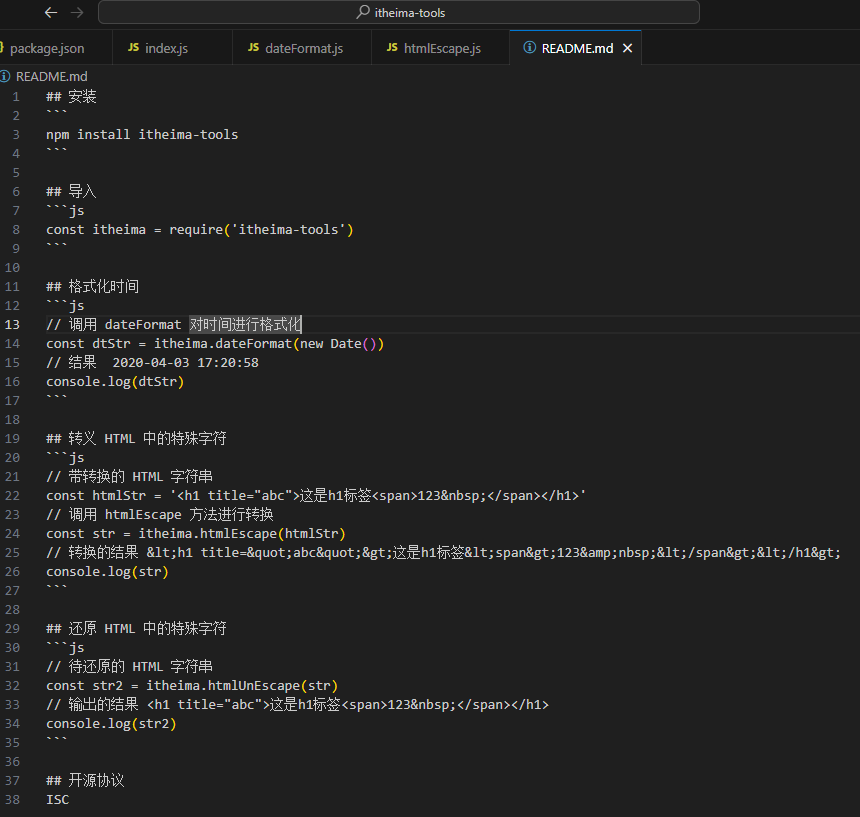
Task: Place cursor on the npm install itheima-tools line
Action: [x=140, y=134]
